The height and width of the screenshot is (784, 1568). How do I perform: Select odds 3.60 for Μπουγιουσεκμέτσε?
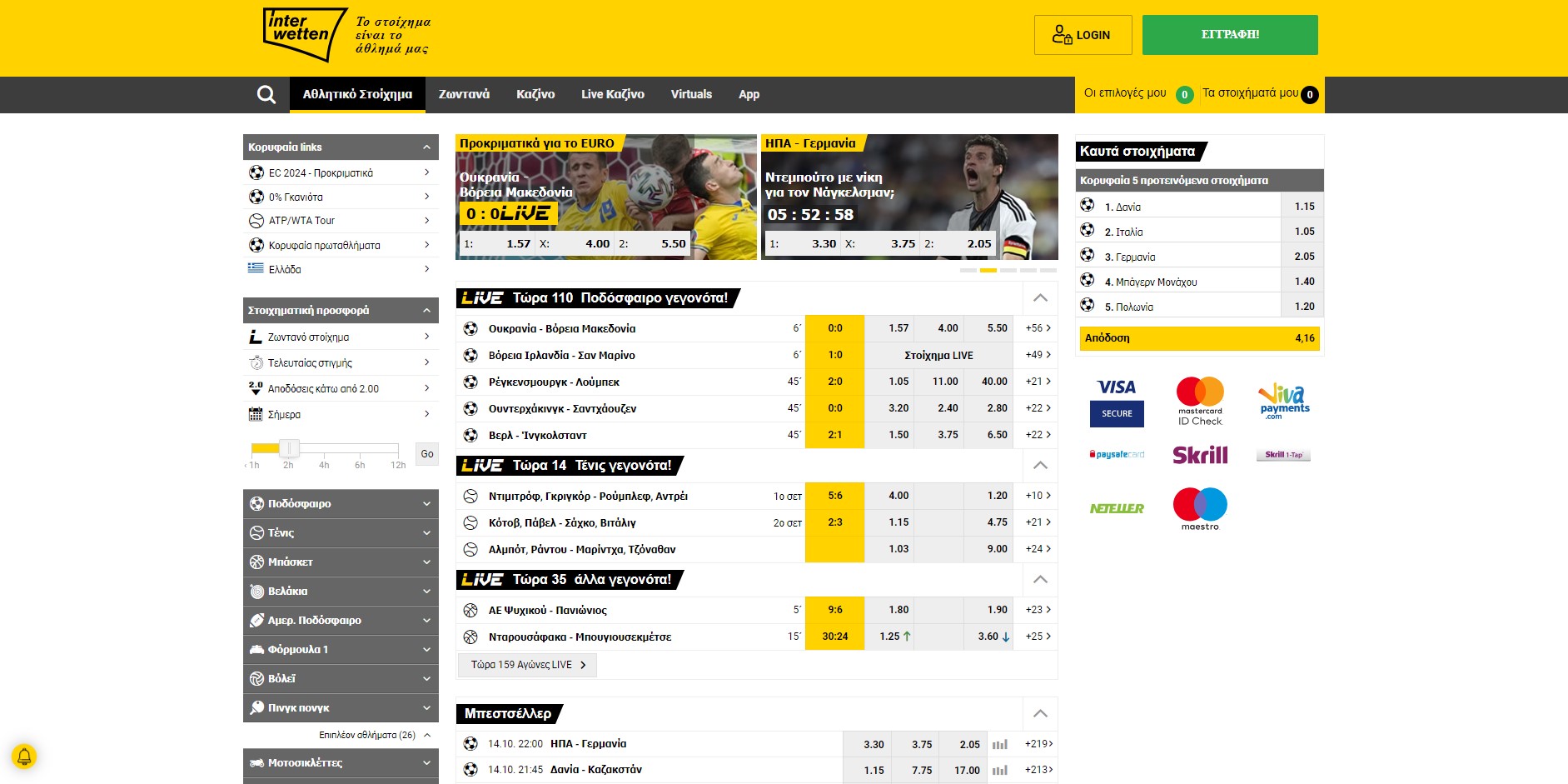(x=988, y=637)
